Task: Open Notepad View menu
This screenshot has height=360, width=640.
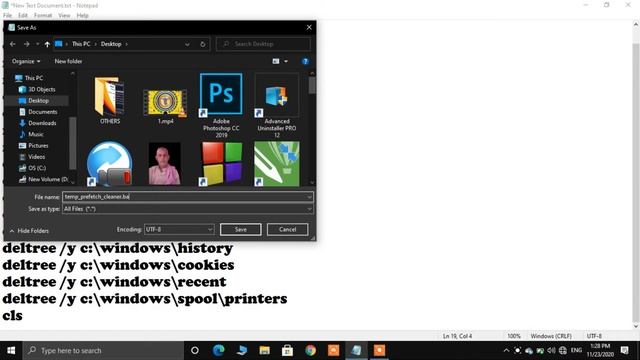Action: tap(64, 16)
